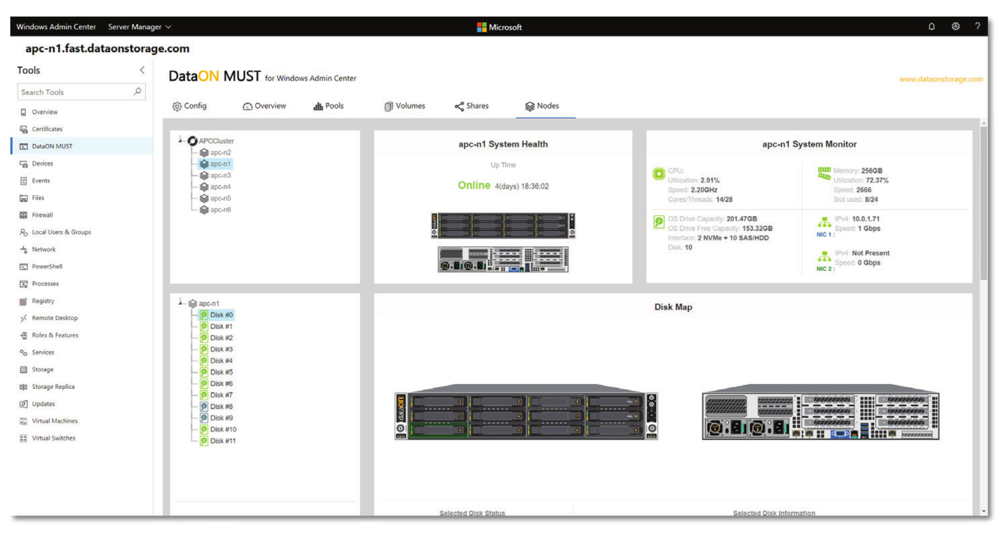Screen dimensions: 1000x536
Task: Open the help question mark icon
Action: tap(977, 27)
